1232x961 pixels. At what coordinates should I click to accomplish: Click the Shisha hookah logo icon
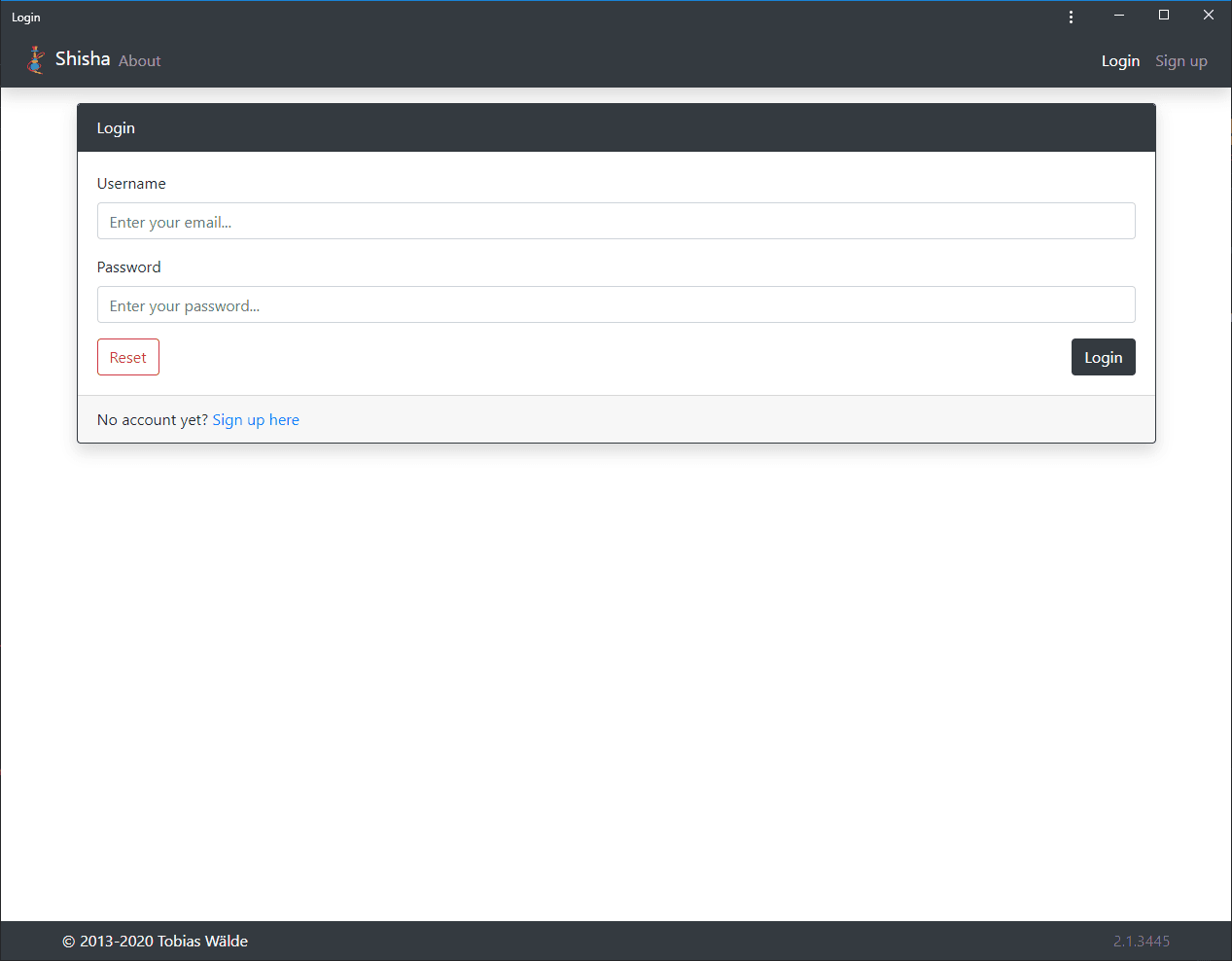36,60
